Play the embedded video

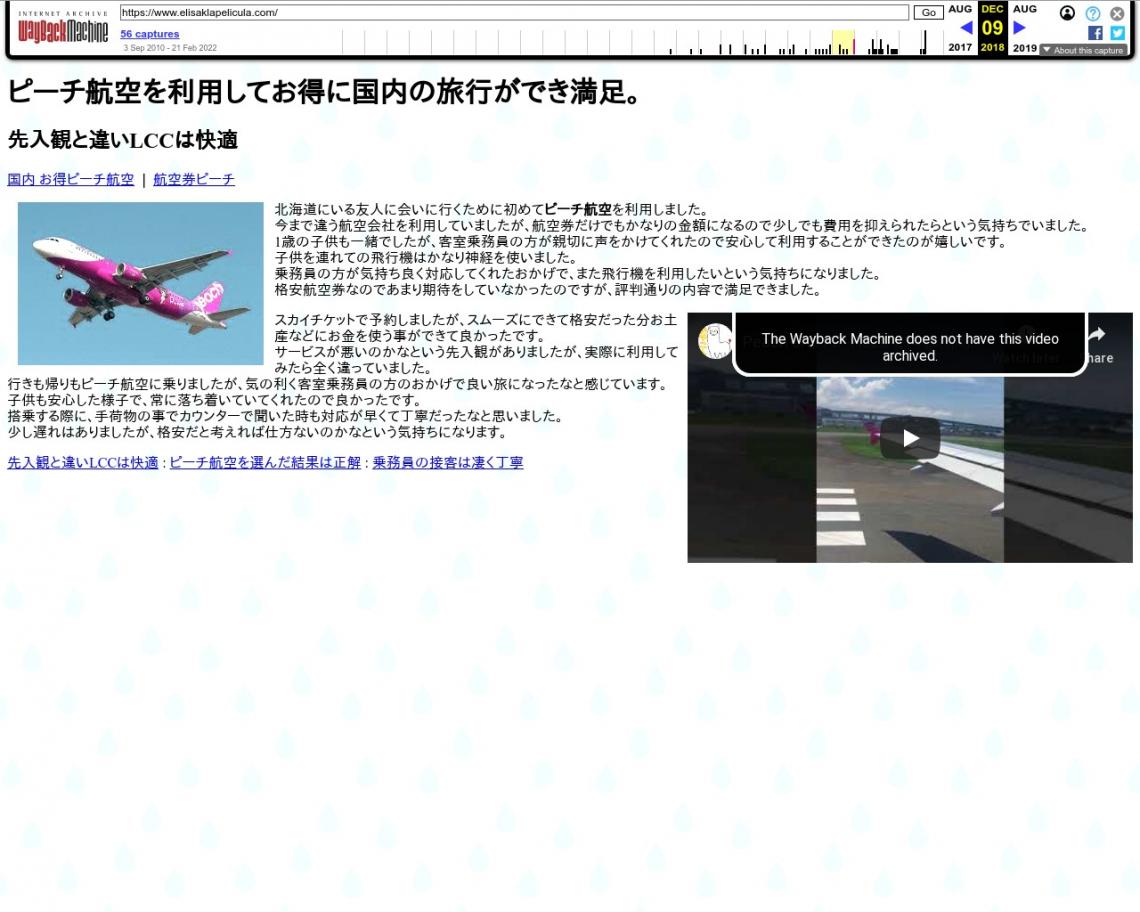point(910,438)
